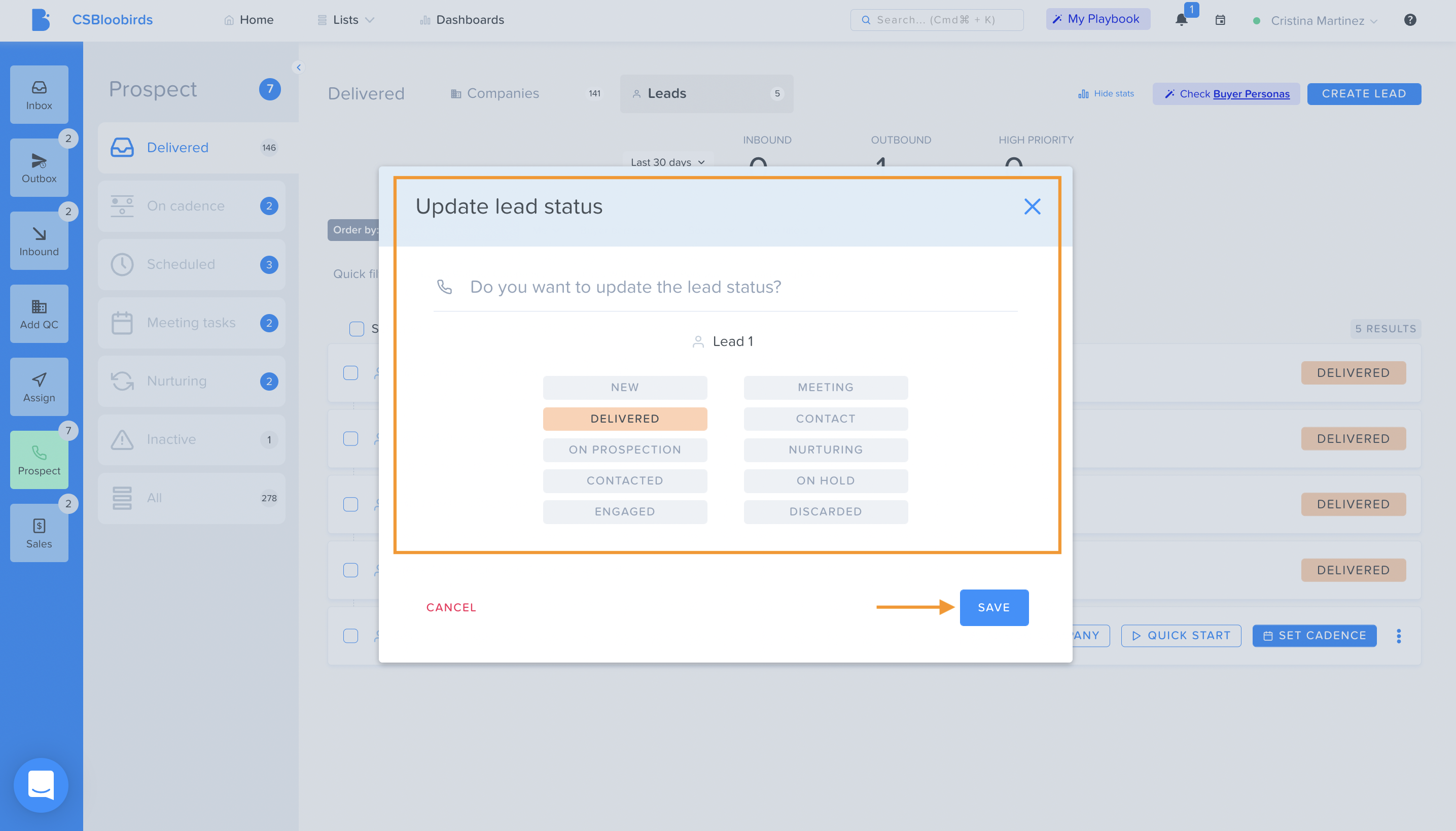Select the DISCARDED status option
The image size is (1456, 831).
(826, 512)
